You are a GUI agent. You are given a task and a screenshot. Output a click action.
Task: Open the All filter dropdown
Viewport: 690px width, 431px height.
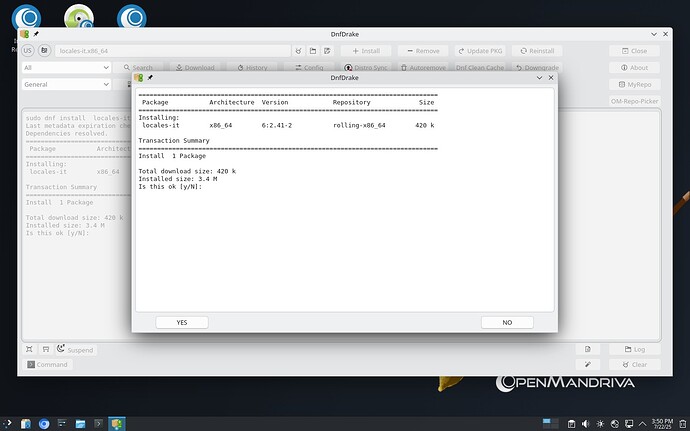(66, 67)
